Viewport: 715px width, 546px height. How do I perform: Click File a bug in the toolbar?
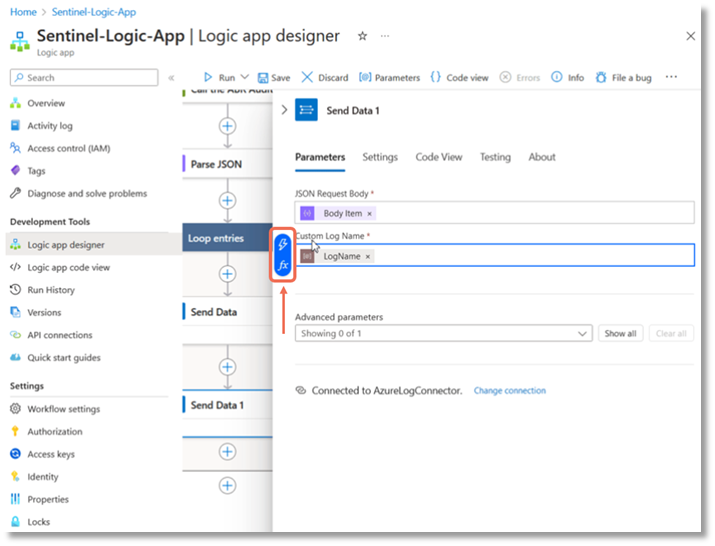tap(623, 78)
